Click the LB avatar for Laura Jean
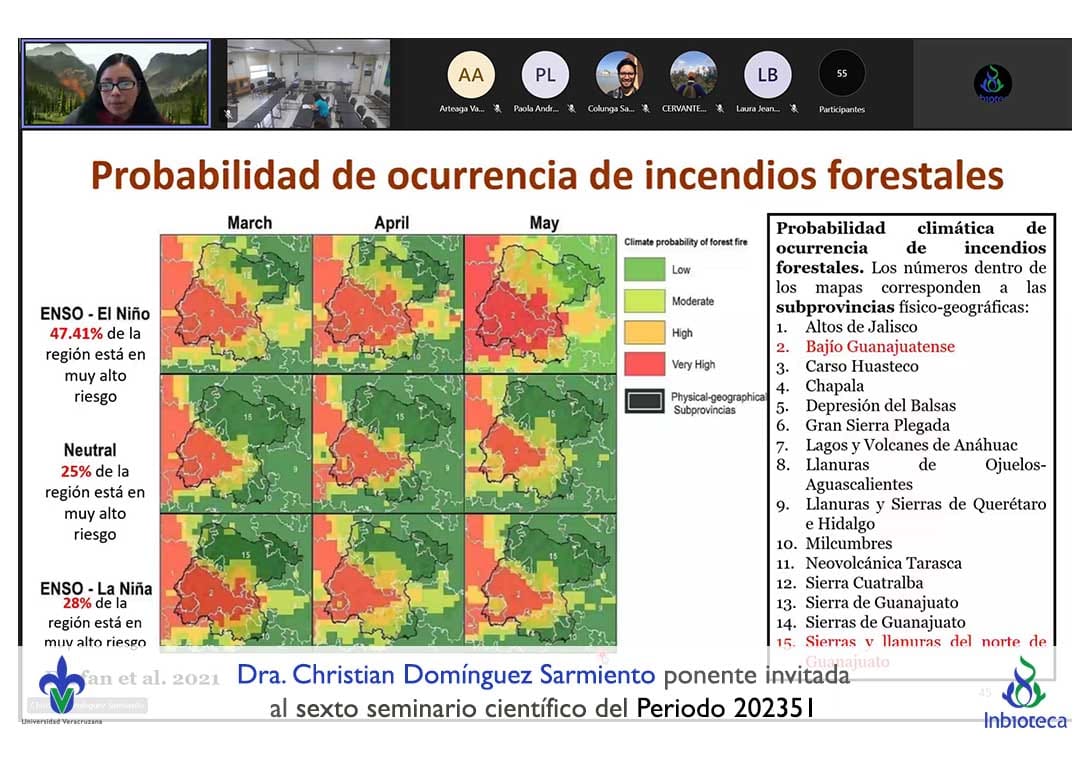Screen dimensions: 1090x760 click(x=767, y=75)
